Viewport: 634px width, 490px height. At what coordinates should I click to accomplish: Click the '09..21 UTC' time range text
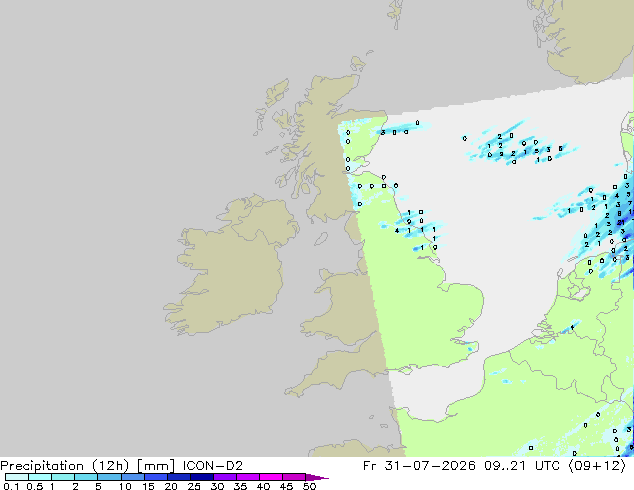pos(522,466)
